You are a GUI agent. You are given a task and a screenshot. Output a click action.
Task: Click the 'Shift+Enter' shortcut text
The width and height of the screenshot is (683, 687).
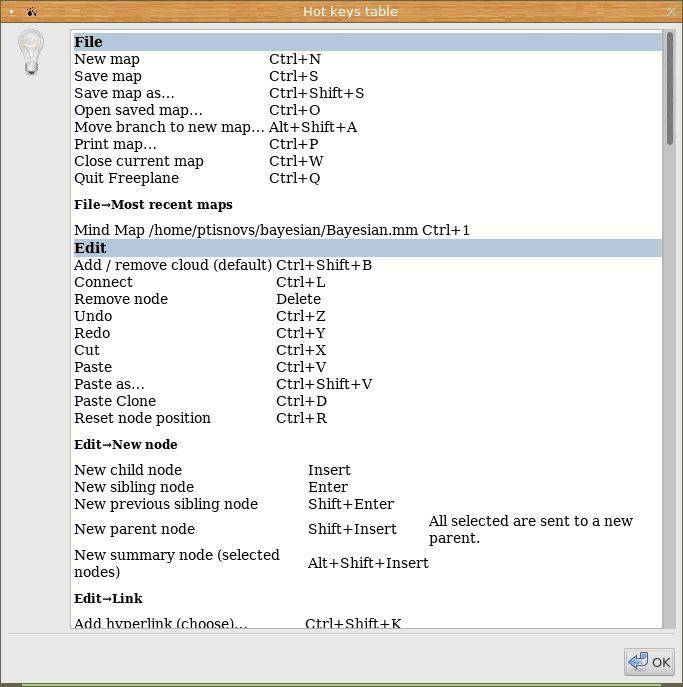tap(351, 504)
